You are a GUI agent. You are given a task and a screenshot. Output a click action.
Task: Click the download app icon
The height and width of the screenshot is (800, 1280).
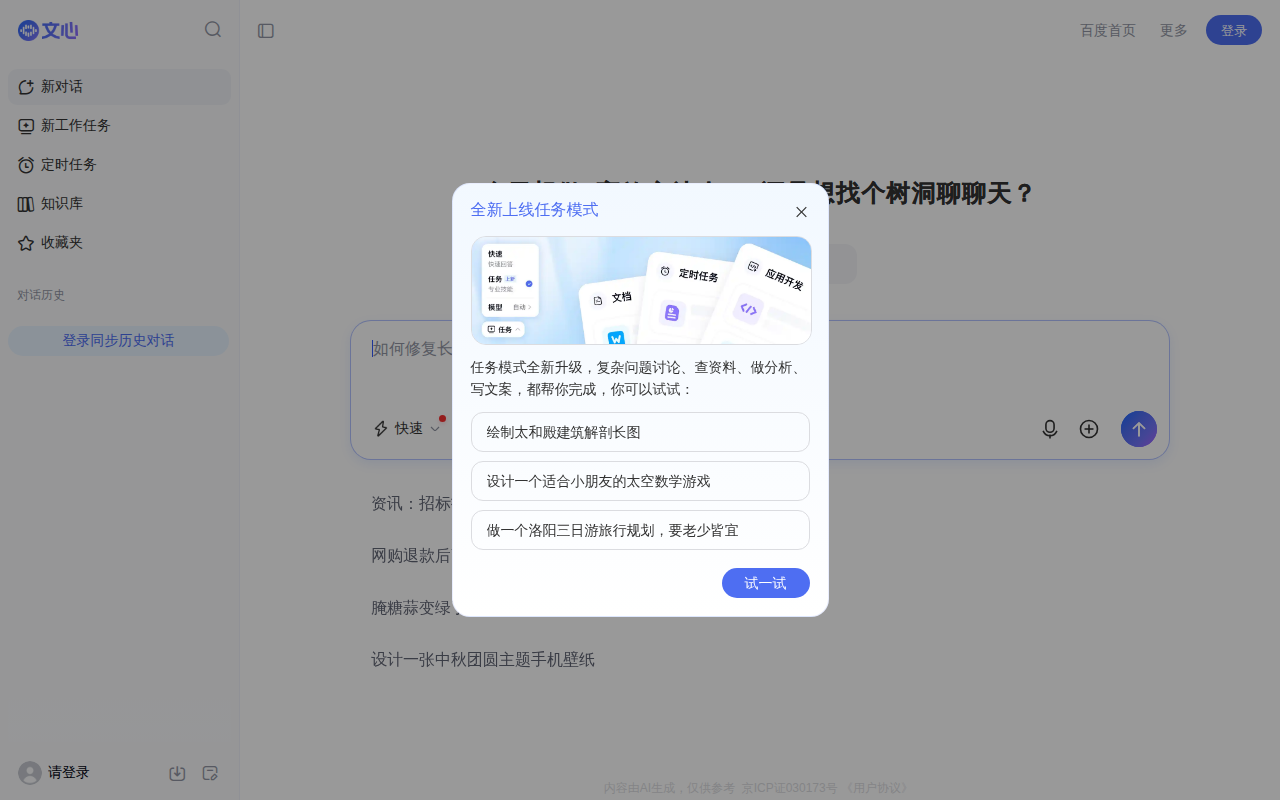point(177,773)
